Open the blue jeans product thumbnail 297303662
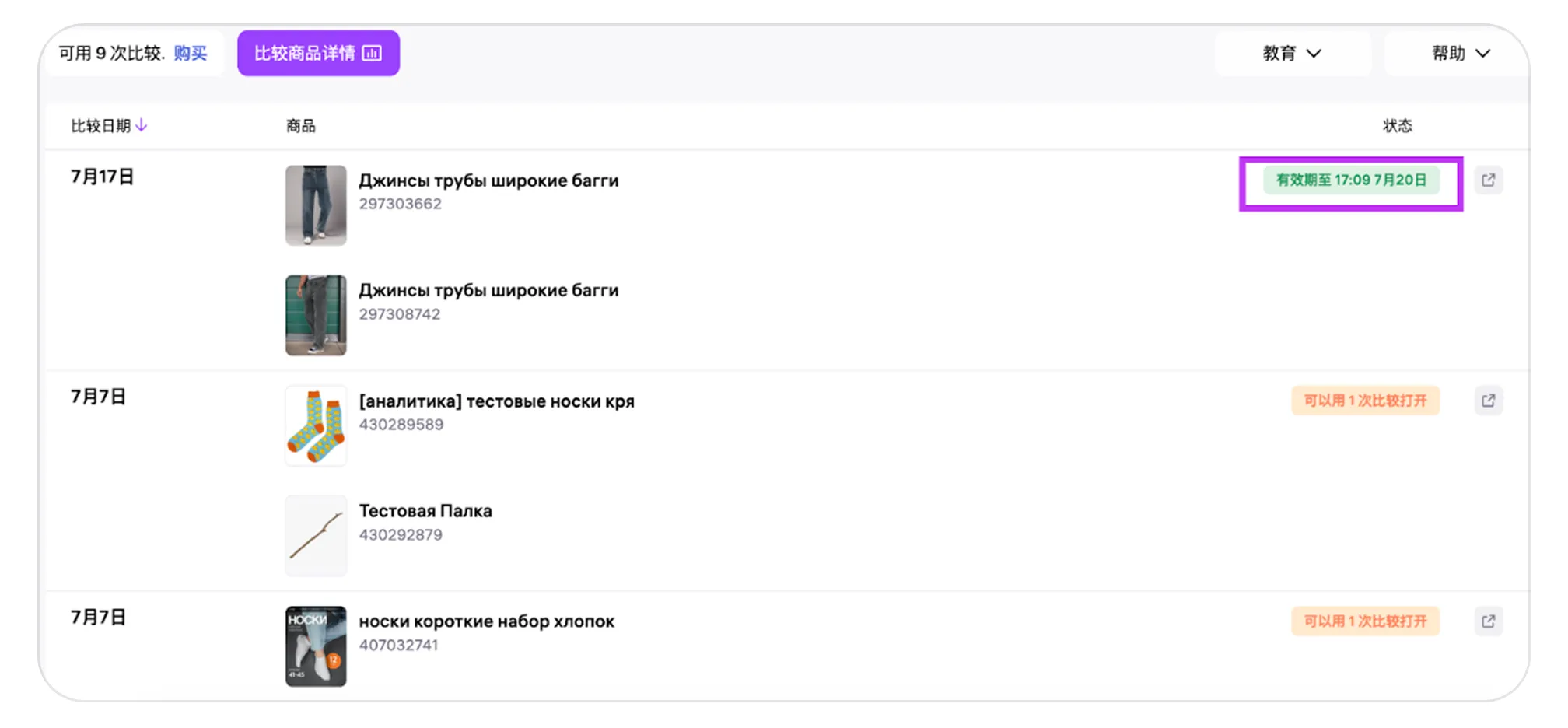1568x728 pixels. pyautogui.click(x=316, y=205)
